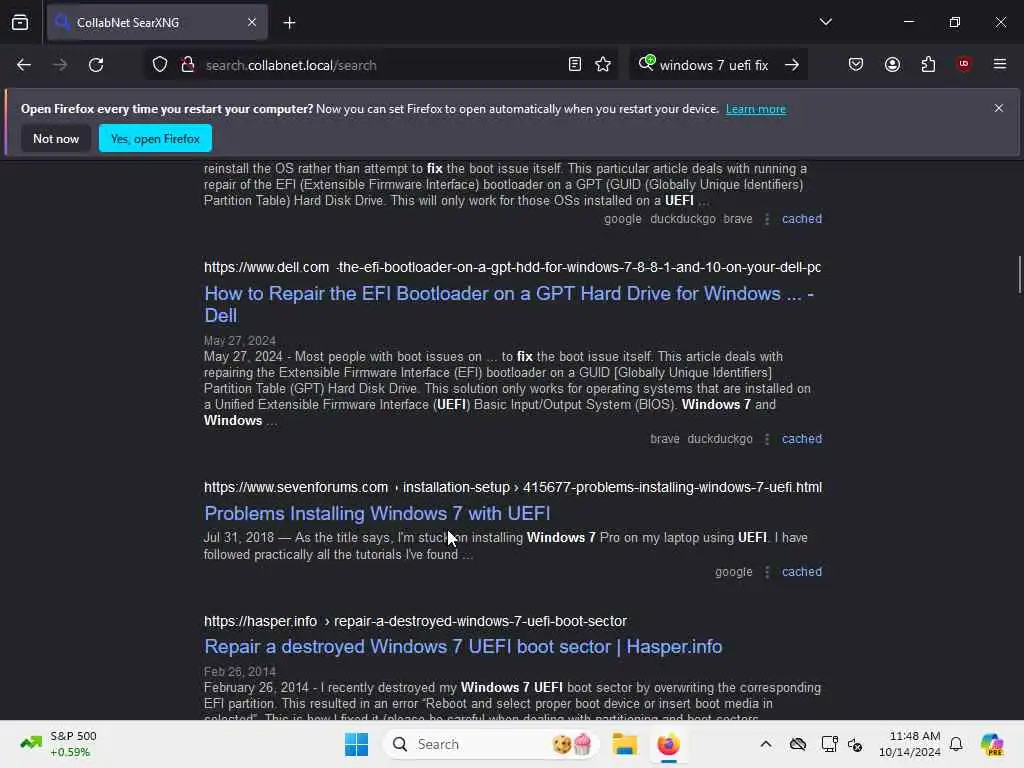Open Repair a destroyed Windows 7 UEFI result

point(463,647)
